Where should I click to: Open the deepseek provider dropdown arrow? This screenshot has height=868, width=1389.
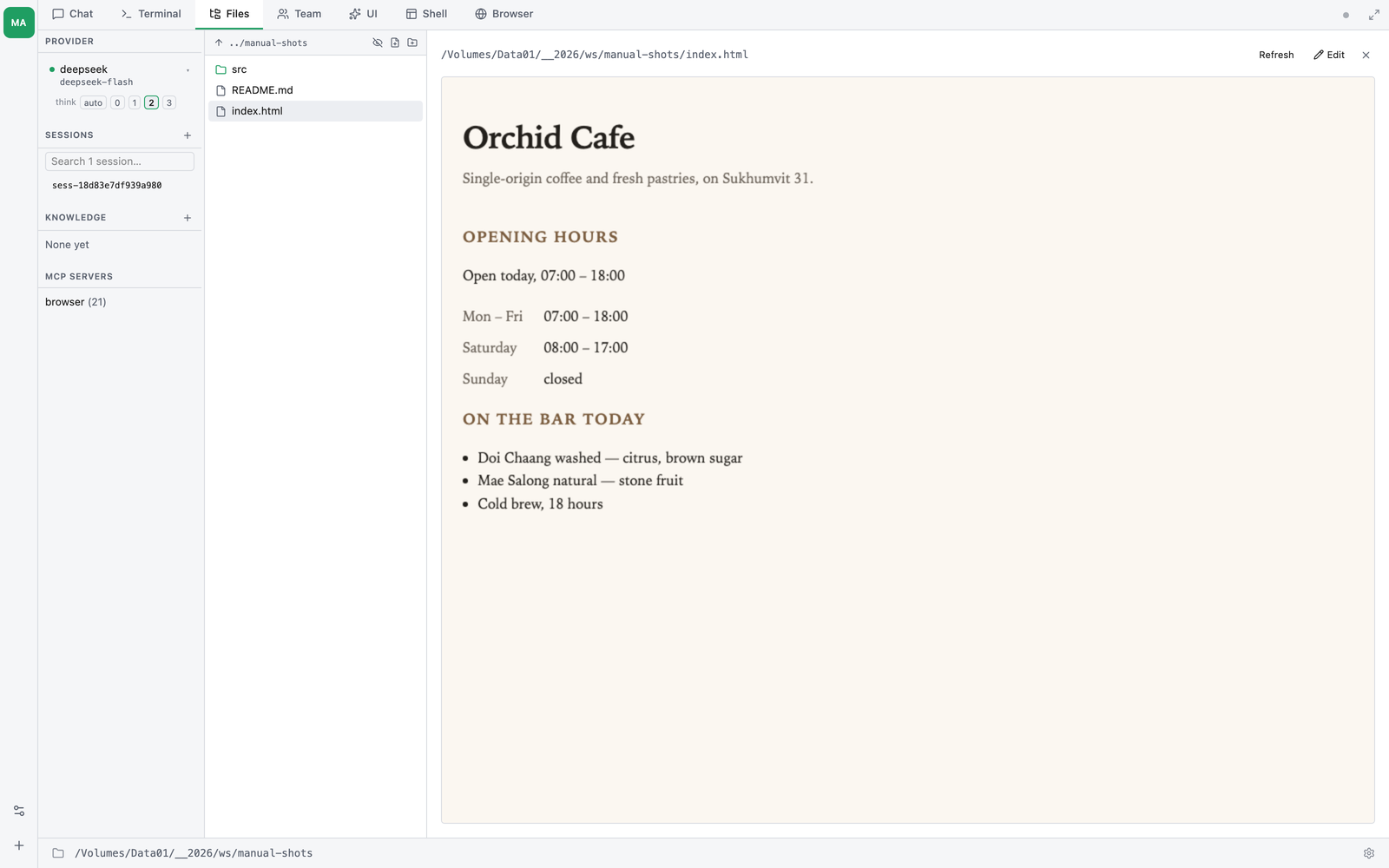pos(188,70)
